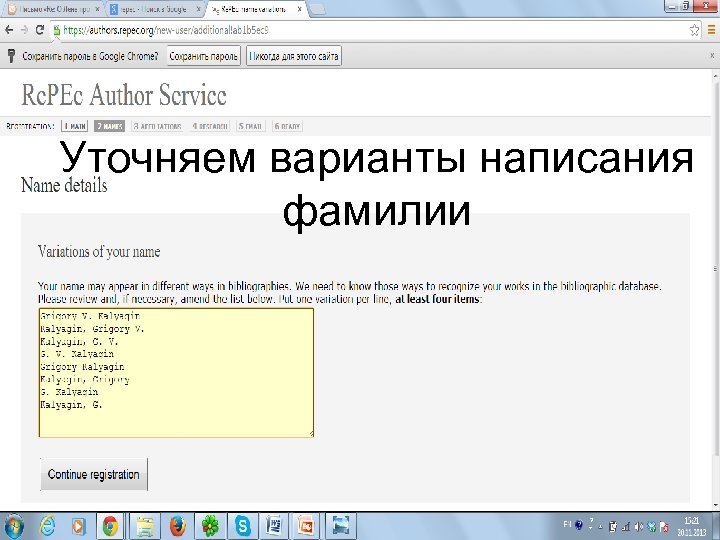Open Windows Media Player from taskbar
Screen dimensions: 720x540
point(79,526)
